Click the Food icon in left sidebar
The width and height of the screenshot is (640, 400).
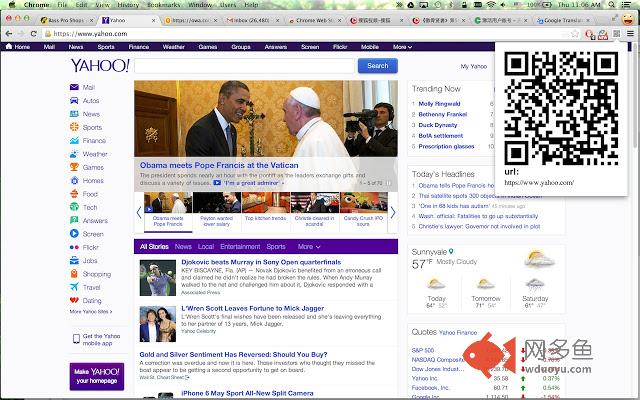pyautogui.click(x=74, y=194)
